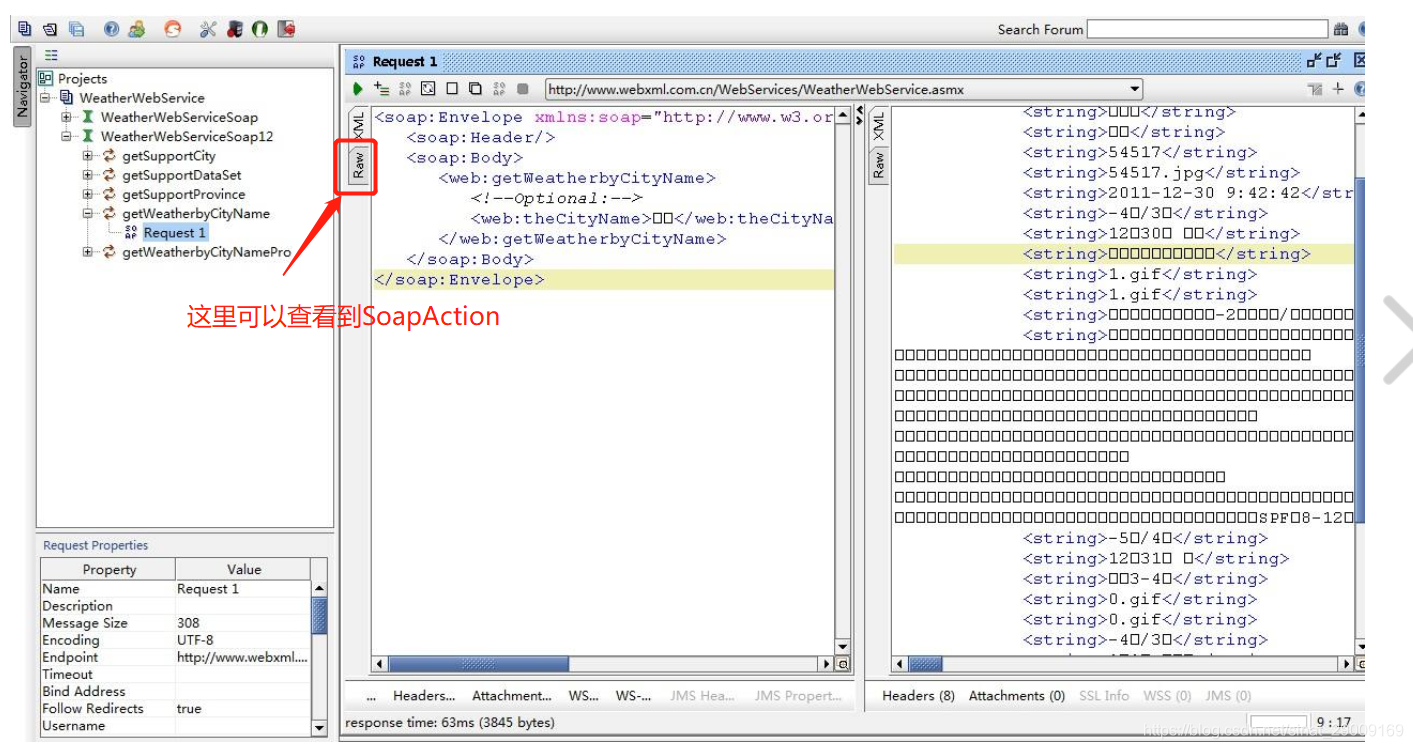This screenshot has width=1413, height=749.
Task: Collapse the getWeatherbyCityName node
Action: [x=87, y=213]
